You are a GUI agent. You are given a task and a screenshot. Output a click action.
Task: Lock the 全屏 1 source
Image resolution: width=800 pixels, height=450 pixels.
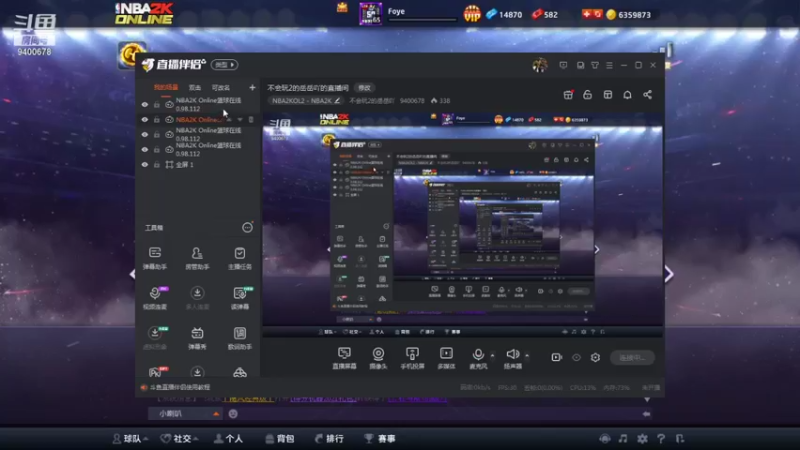(x=157, y=165)
